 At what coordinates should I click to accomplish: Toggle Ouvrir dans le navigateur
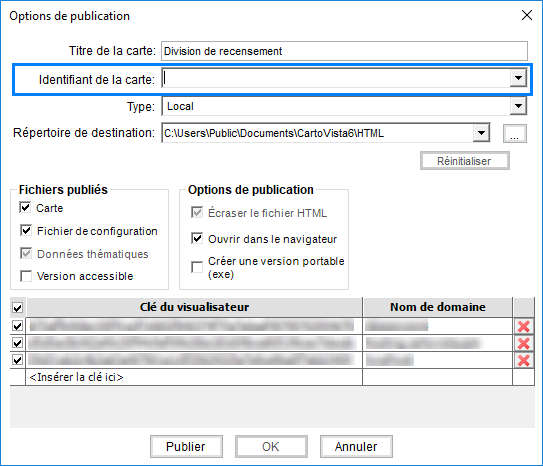[x=197, y=239]
